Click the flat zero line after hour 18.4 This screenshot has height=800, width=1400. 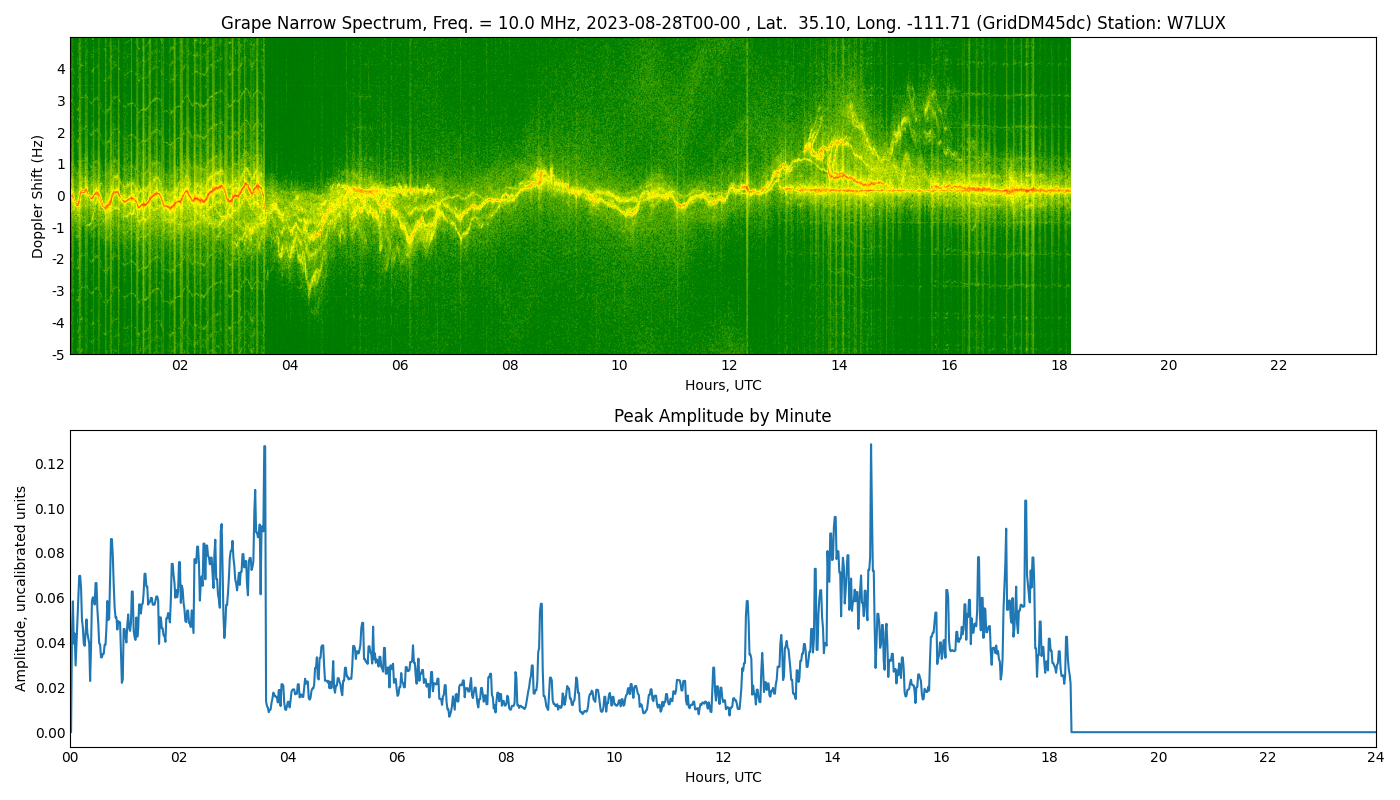[x=1223, y=732]
